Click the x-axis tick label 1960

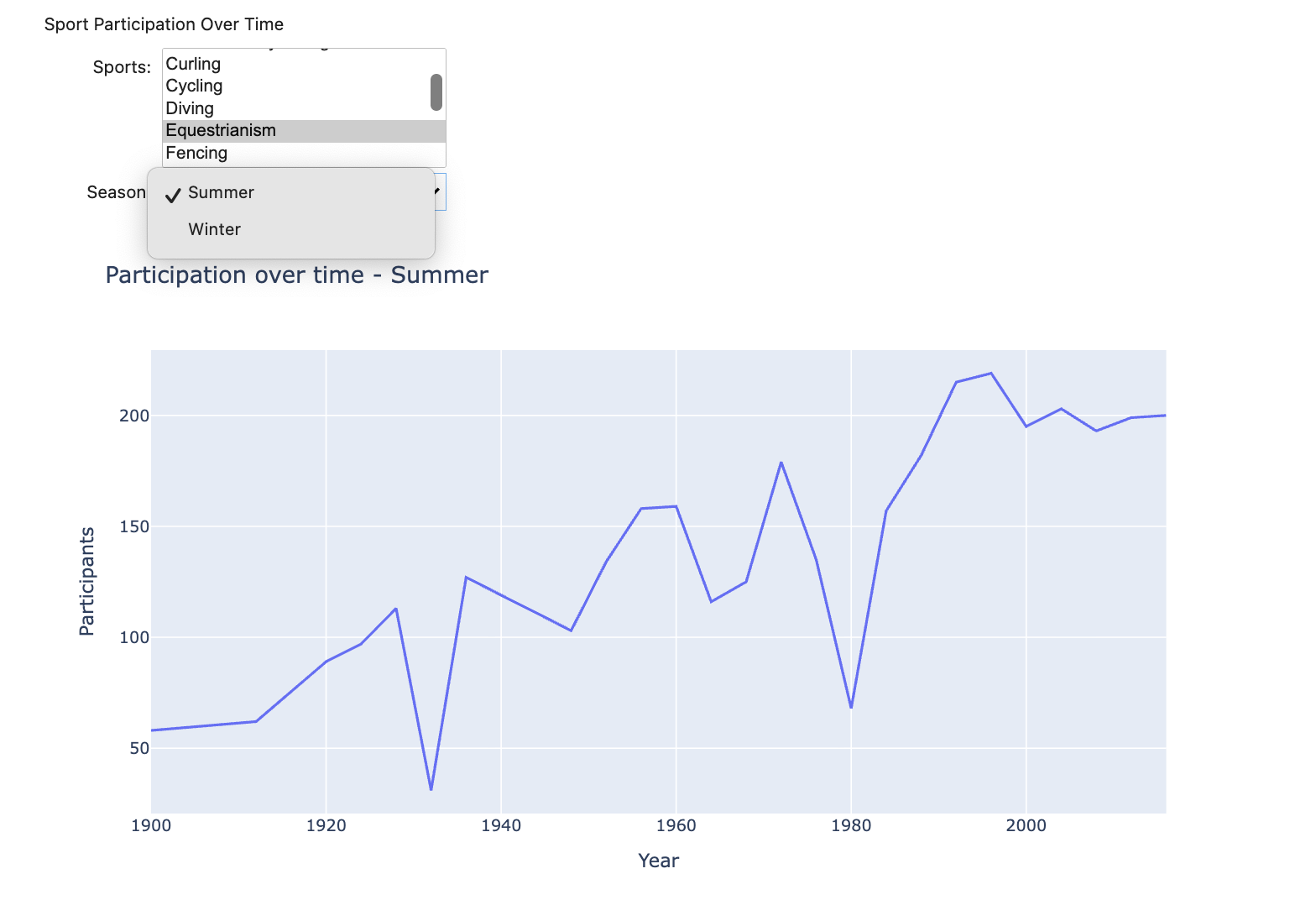point(676,825)
